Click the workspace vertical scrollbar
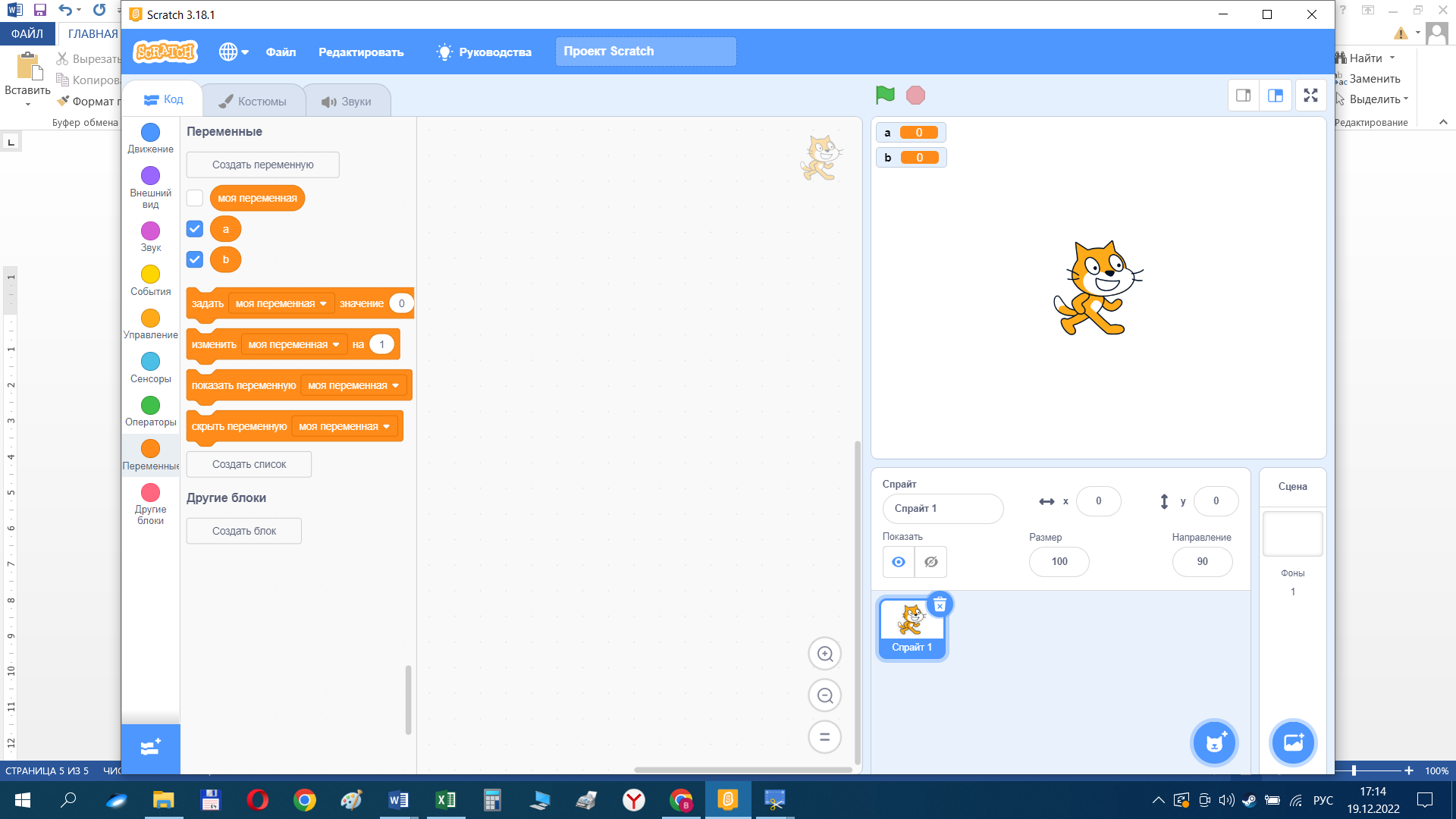 point(858,603)
